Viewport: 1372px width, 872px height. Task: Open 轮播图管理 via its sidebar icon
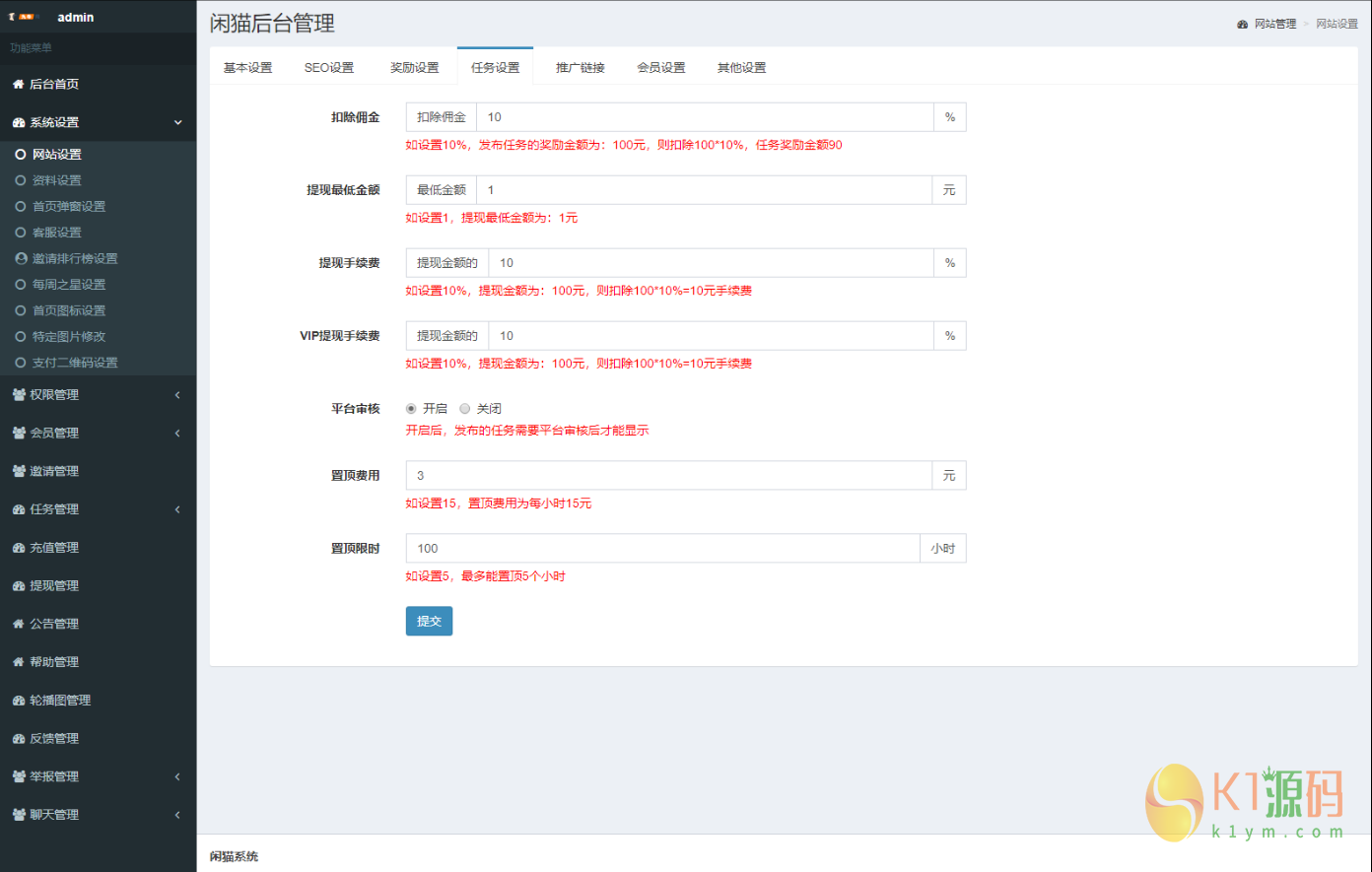[x=19, y=701]
